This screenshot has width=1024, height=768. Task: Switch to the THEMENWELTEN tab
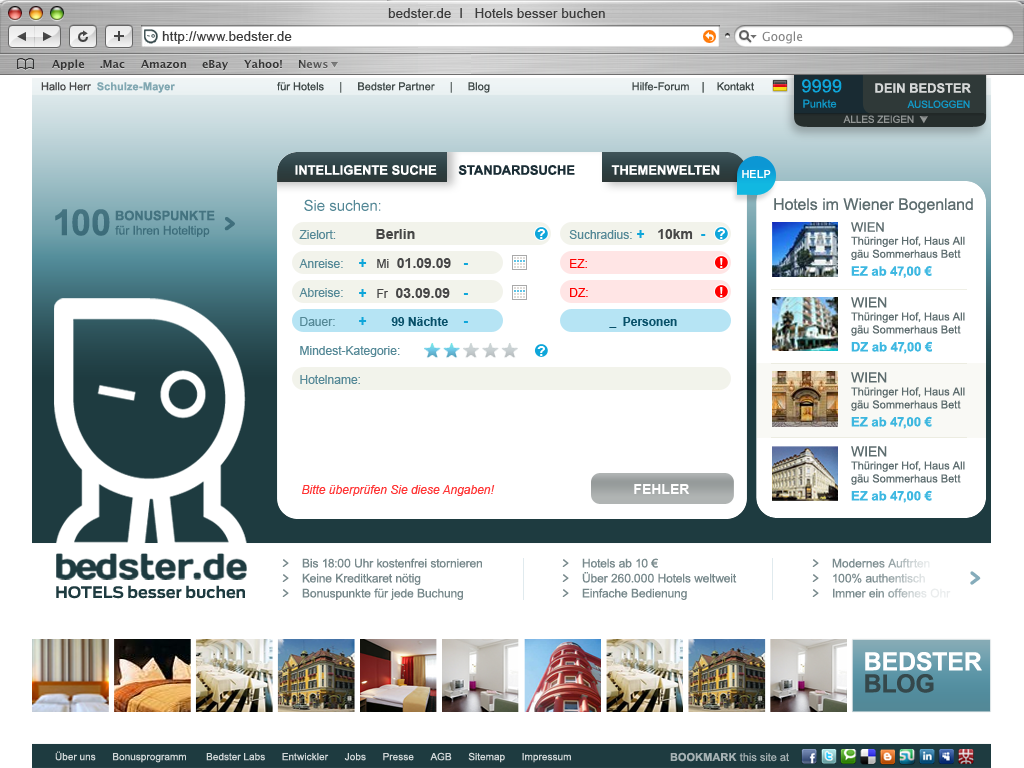coord(666,170)
